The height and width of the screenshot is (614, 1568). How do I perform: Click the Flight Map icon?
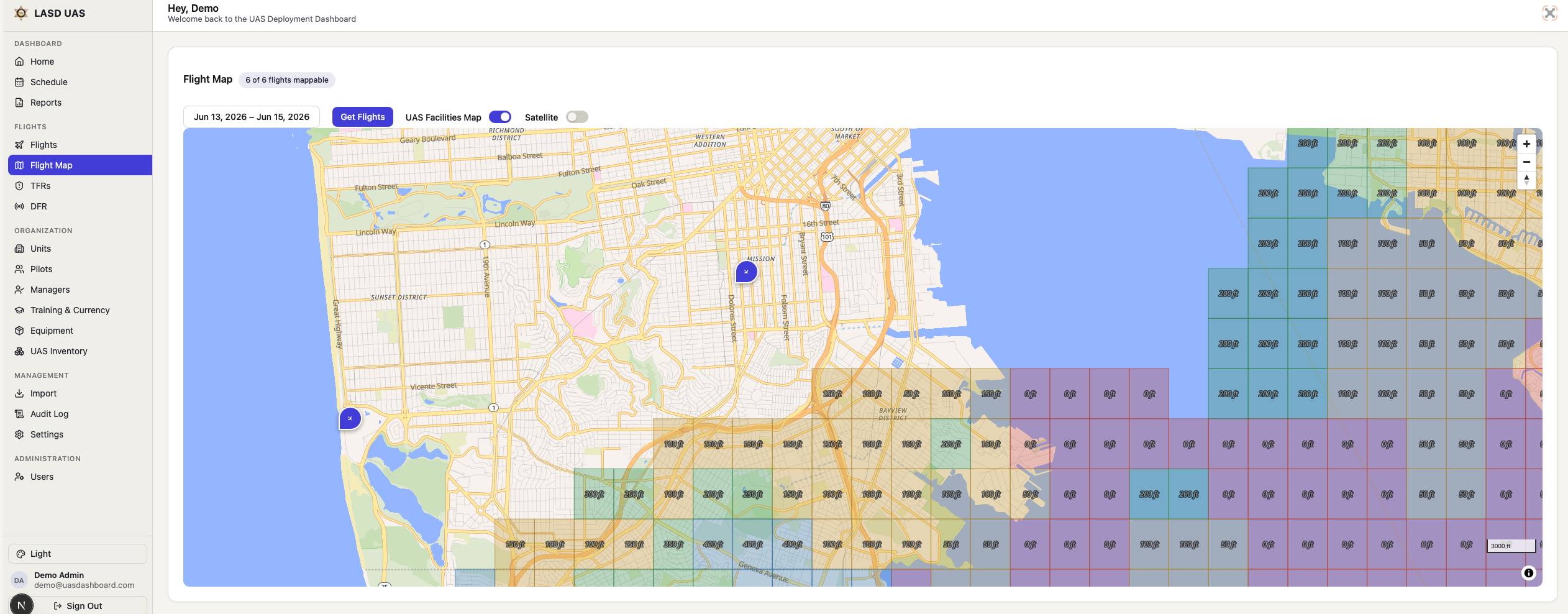[19, 165]
